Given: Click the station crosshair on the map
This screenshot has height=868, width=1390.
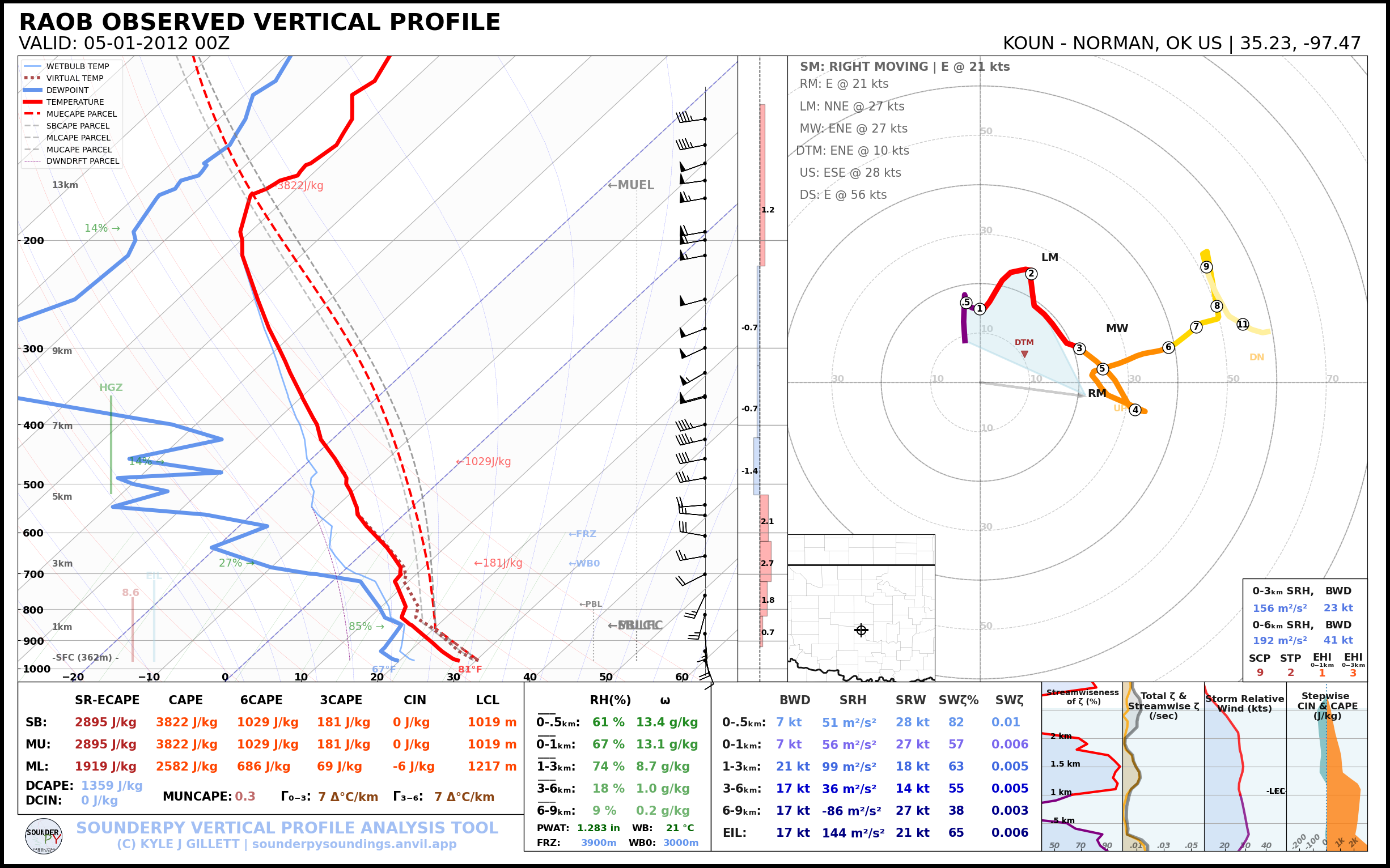Looking at the screenshot, I should [x=861, y=630].
